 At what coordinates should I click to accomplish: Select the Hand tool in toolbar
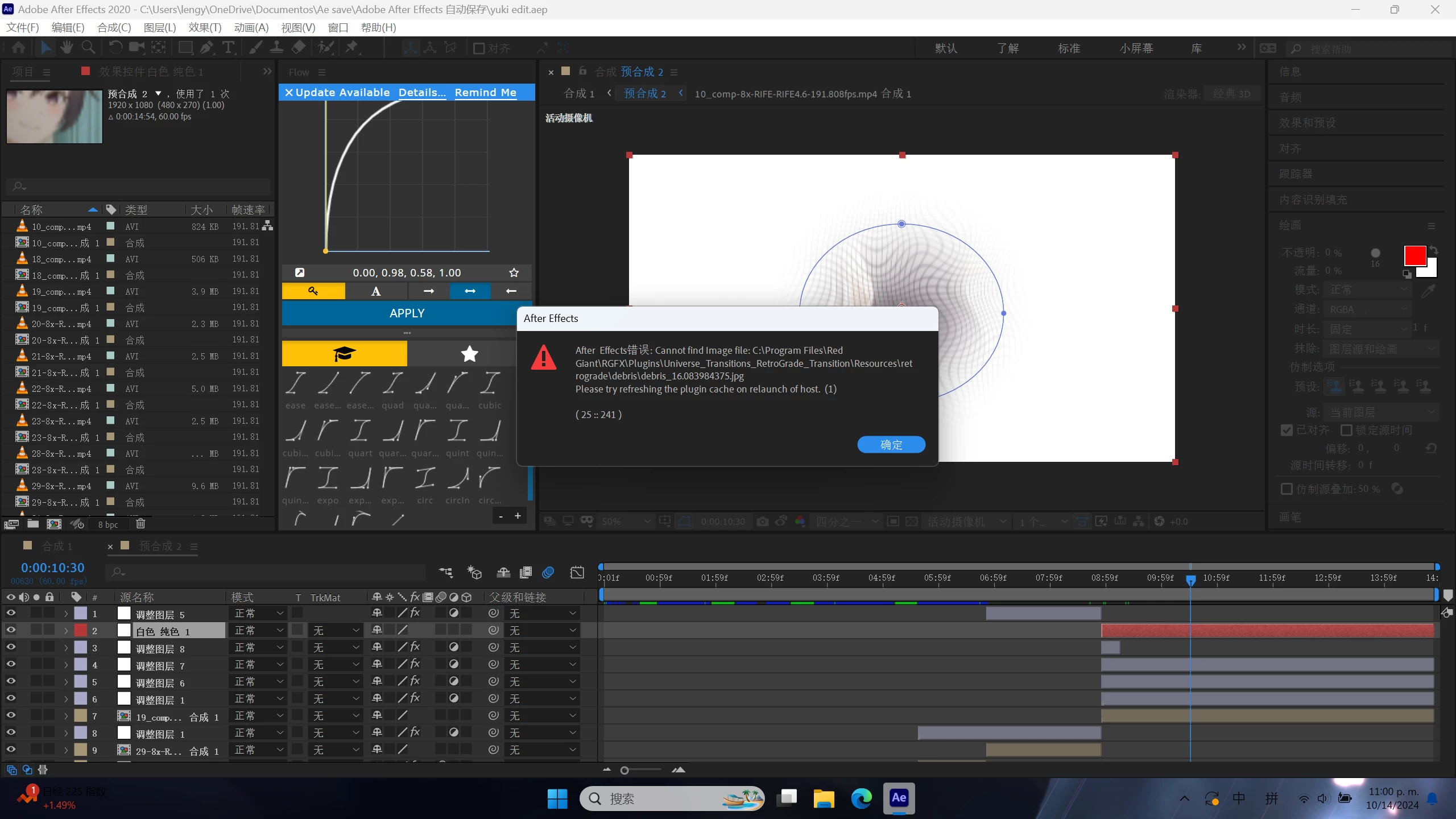point(67,48)
